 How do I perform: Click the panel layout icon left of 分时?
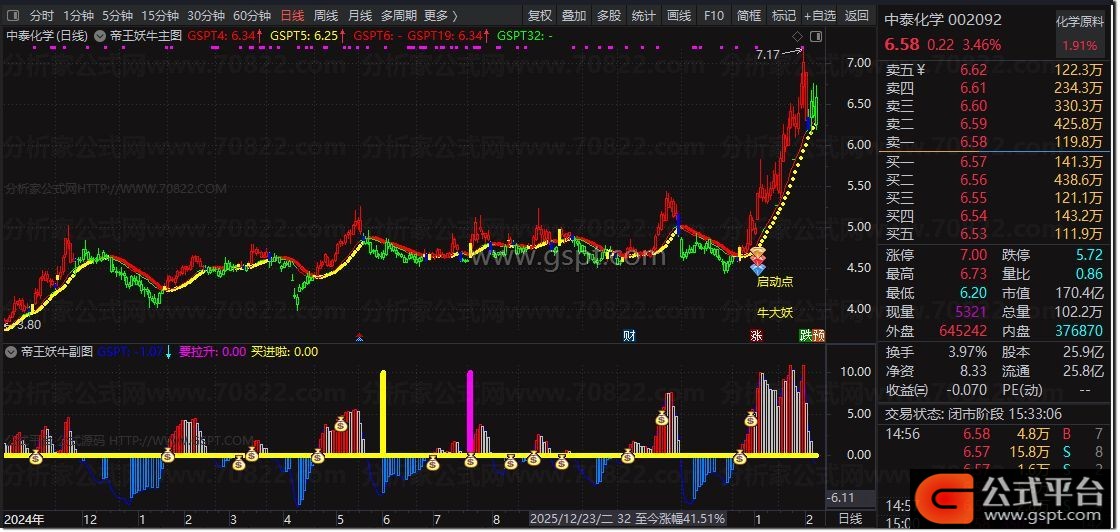[x=13, y=16]
